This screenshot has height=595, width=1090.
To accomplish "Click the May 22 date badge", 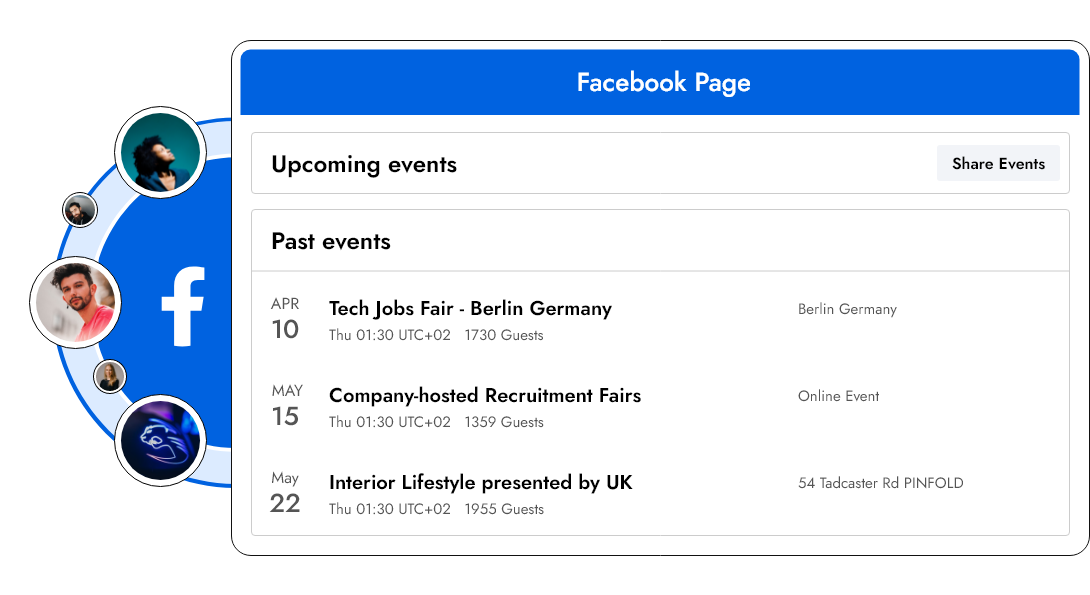I will click(x=285, y=493).
